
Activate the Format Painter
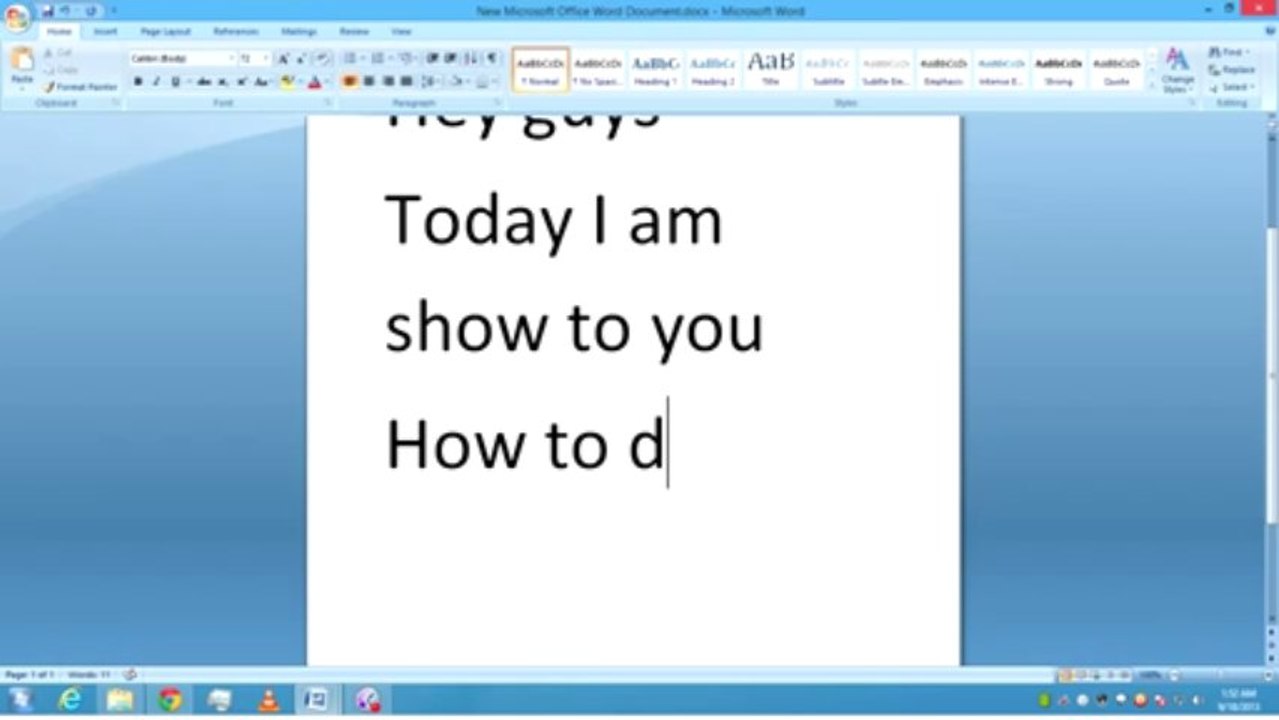tap(80, 87)
